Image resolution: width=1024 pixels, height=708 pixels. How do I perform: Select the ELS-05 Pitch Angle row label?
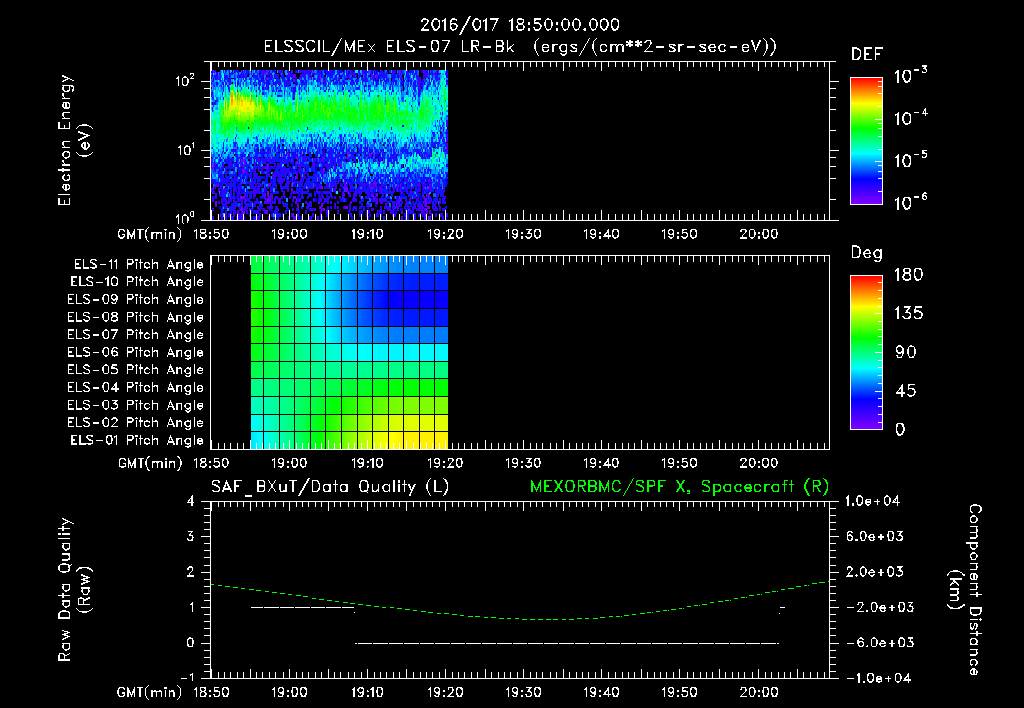pos(136,370)
